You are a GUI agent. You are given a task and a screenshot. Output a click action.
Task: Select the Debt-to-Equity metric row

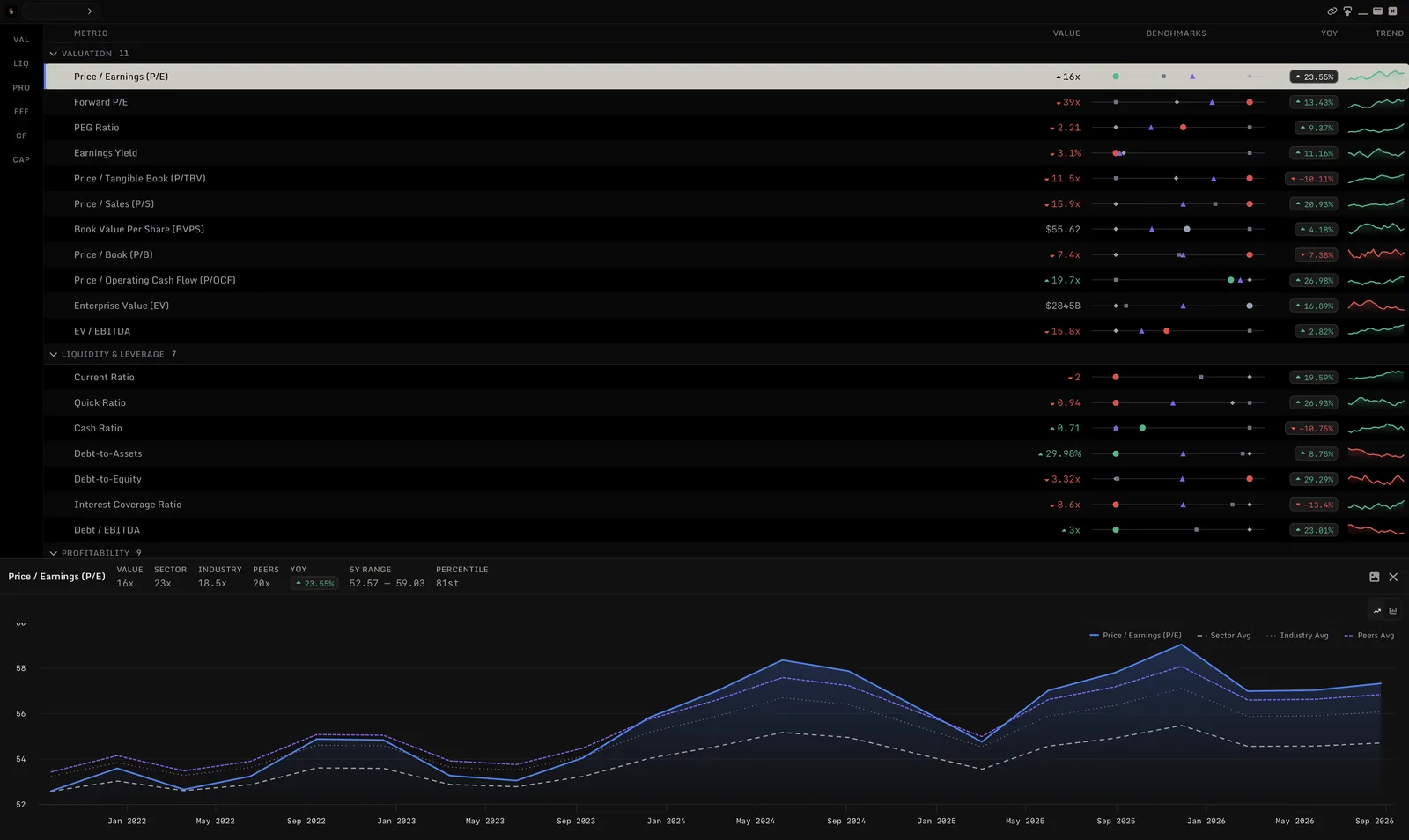[x=727, y=479]
